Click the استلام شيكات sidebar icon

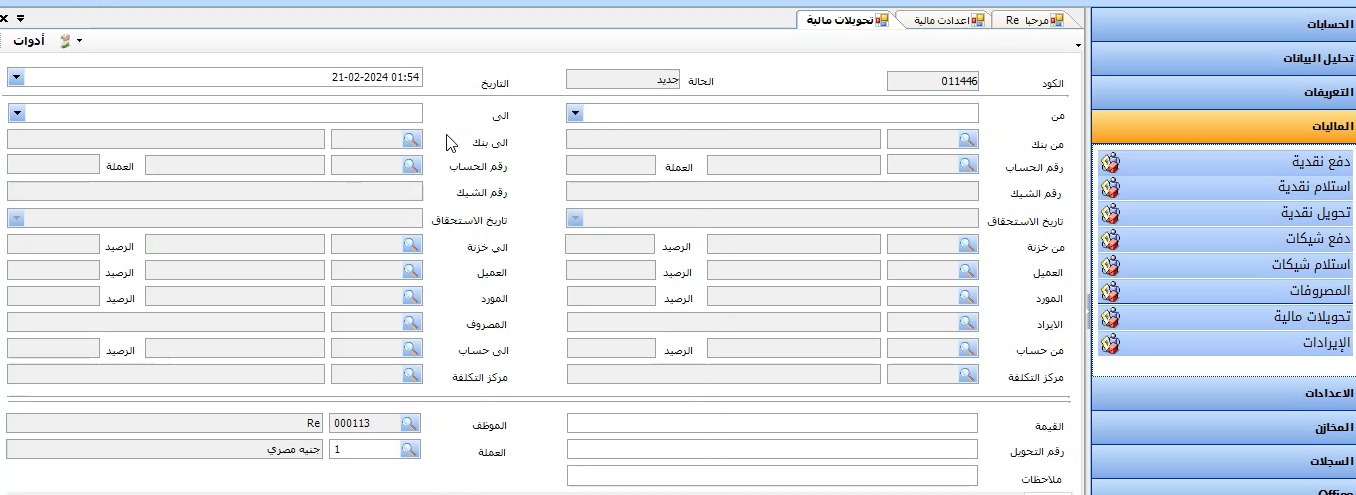(x=1109, y=266)
